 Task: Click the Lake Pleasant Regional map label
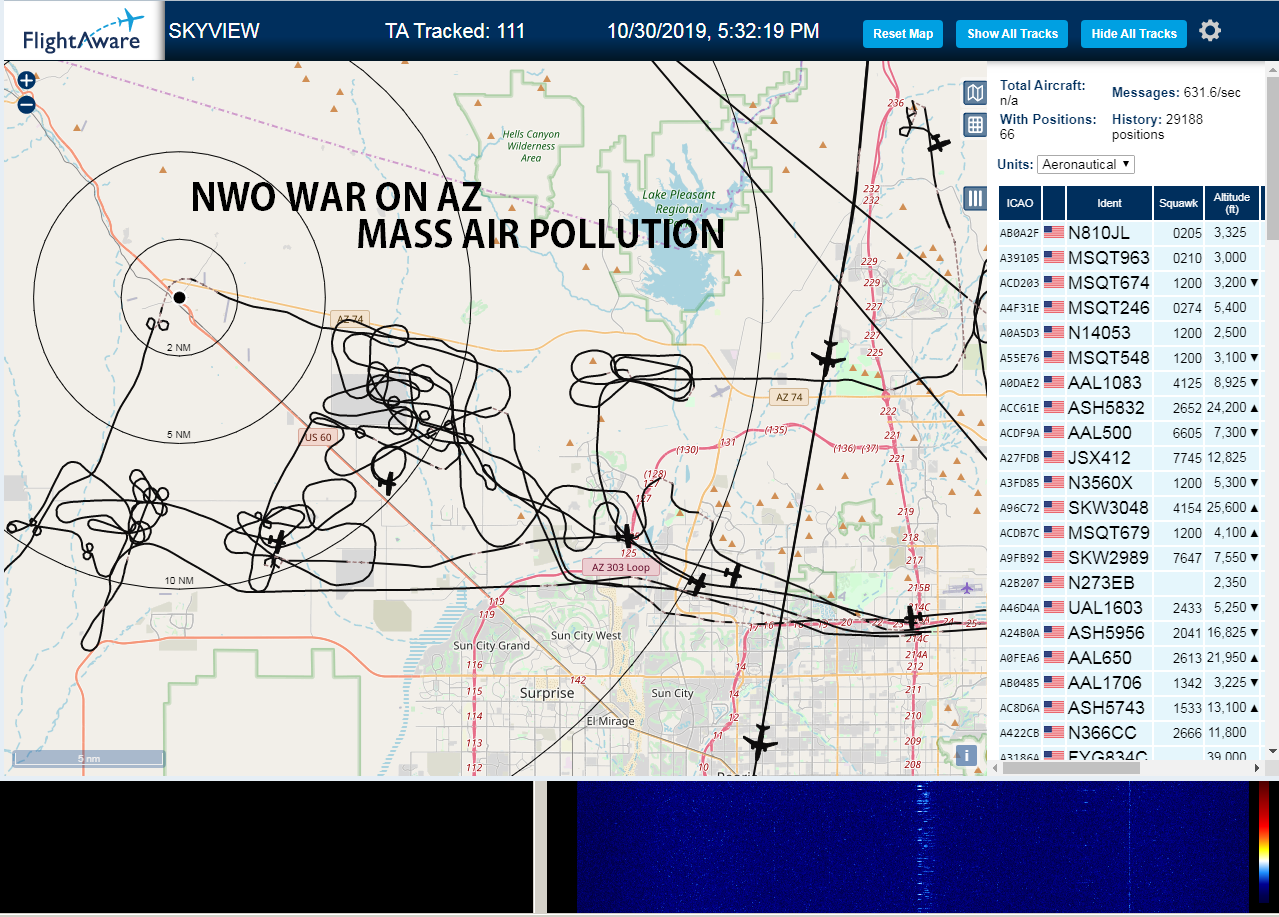pos(679,202)
